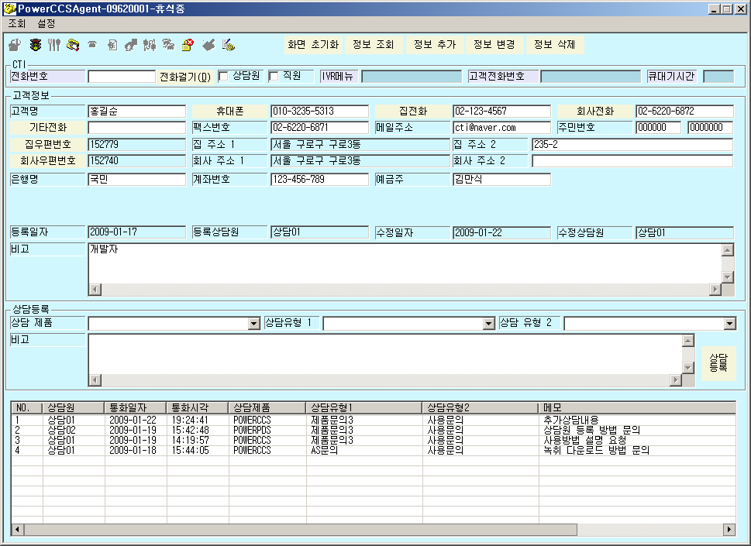Click the 화면 초기화 button
This screenshot has width=751, height=546.
313,45
